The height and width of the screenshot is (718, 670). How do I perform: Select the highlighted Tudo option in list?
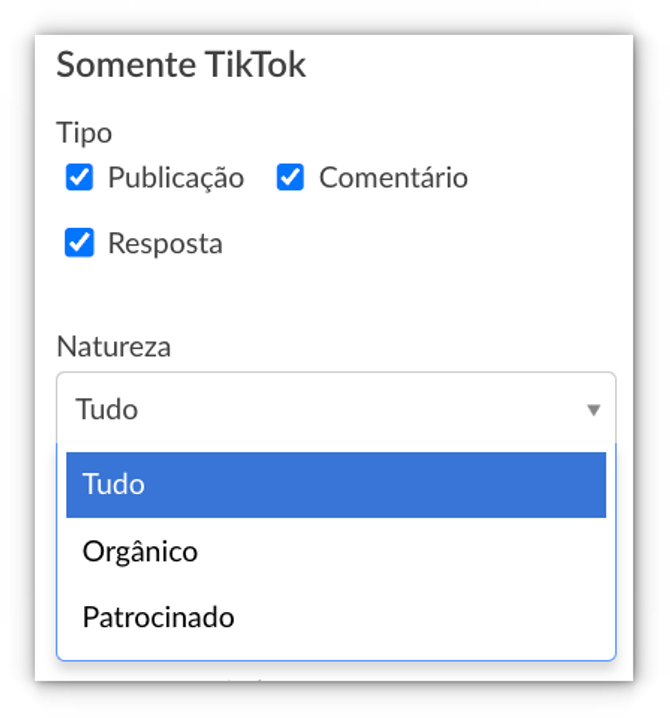point(336,485)
